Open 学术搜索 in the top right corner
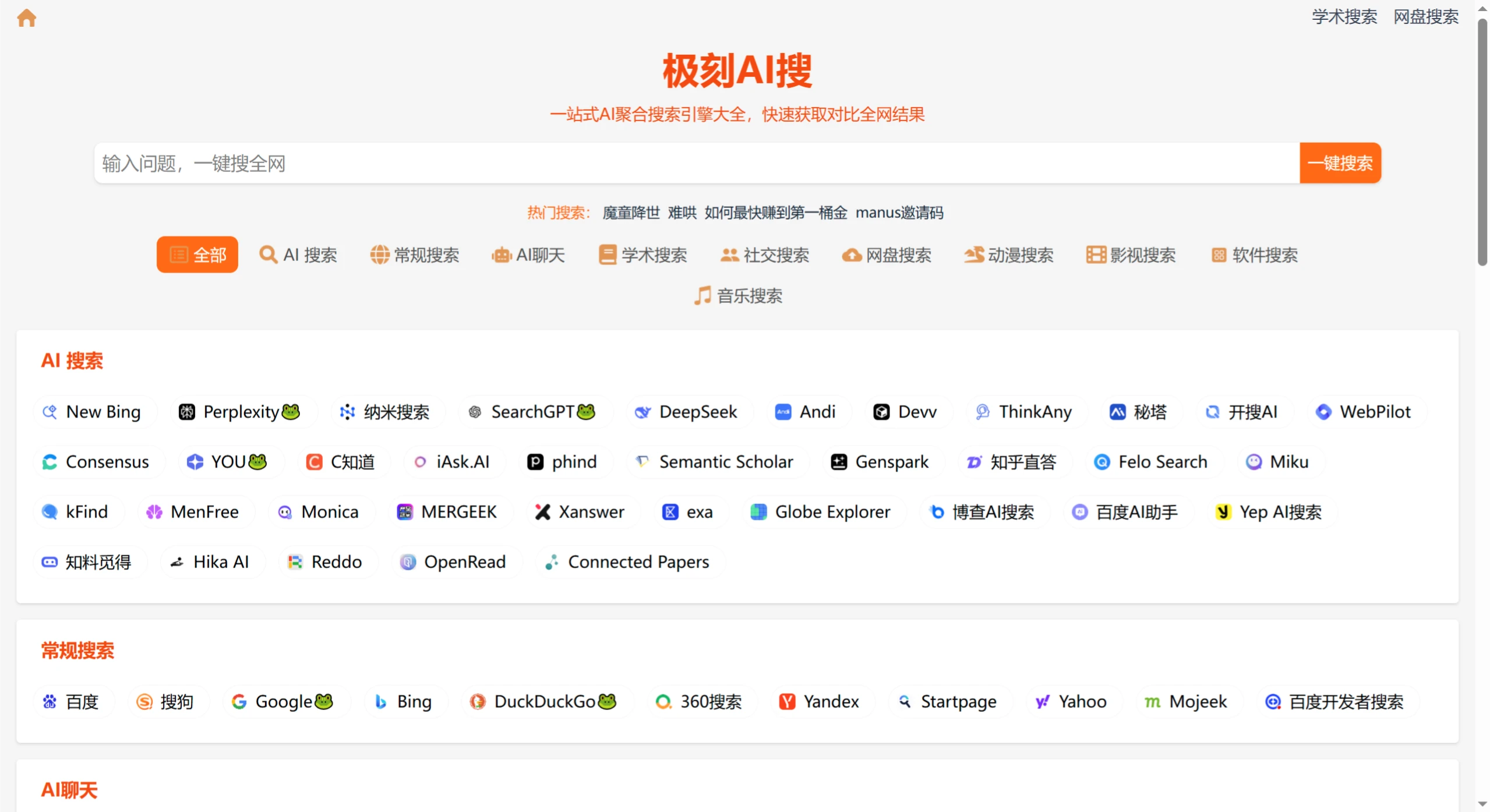 (1344, 17)
